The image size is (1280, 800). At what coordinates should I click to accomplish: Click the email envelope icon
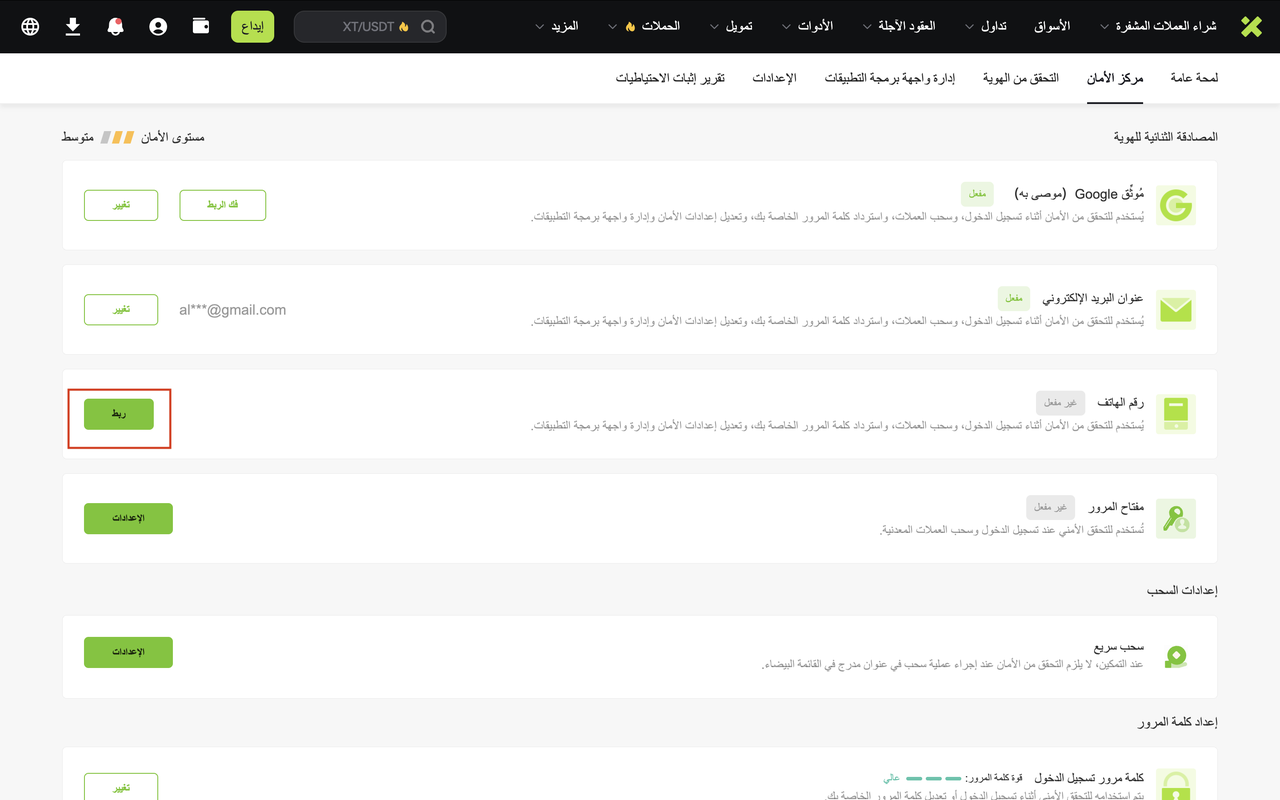pos(1176,310)
